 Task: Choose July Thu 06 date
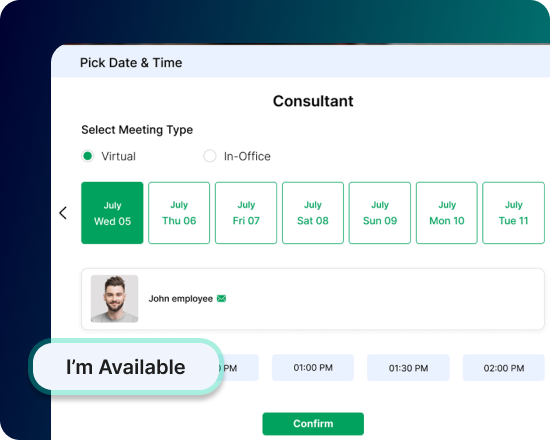click(x=179, y=213)
